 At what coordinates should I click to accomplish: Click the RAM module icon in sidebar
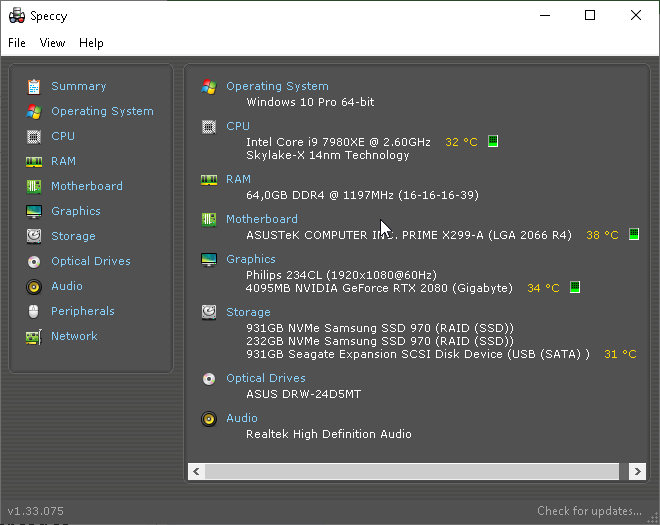[x=34, y=161]
